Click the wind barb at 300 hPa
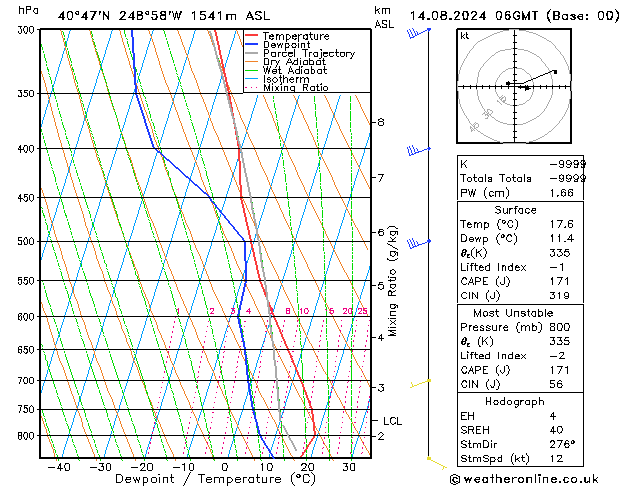This screenshot has width=629, height=486. coord(418,33)
